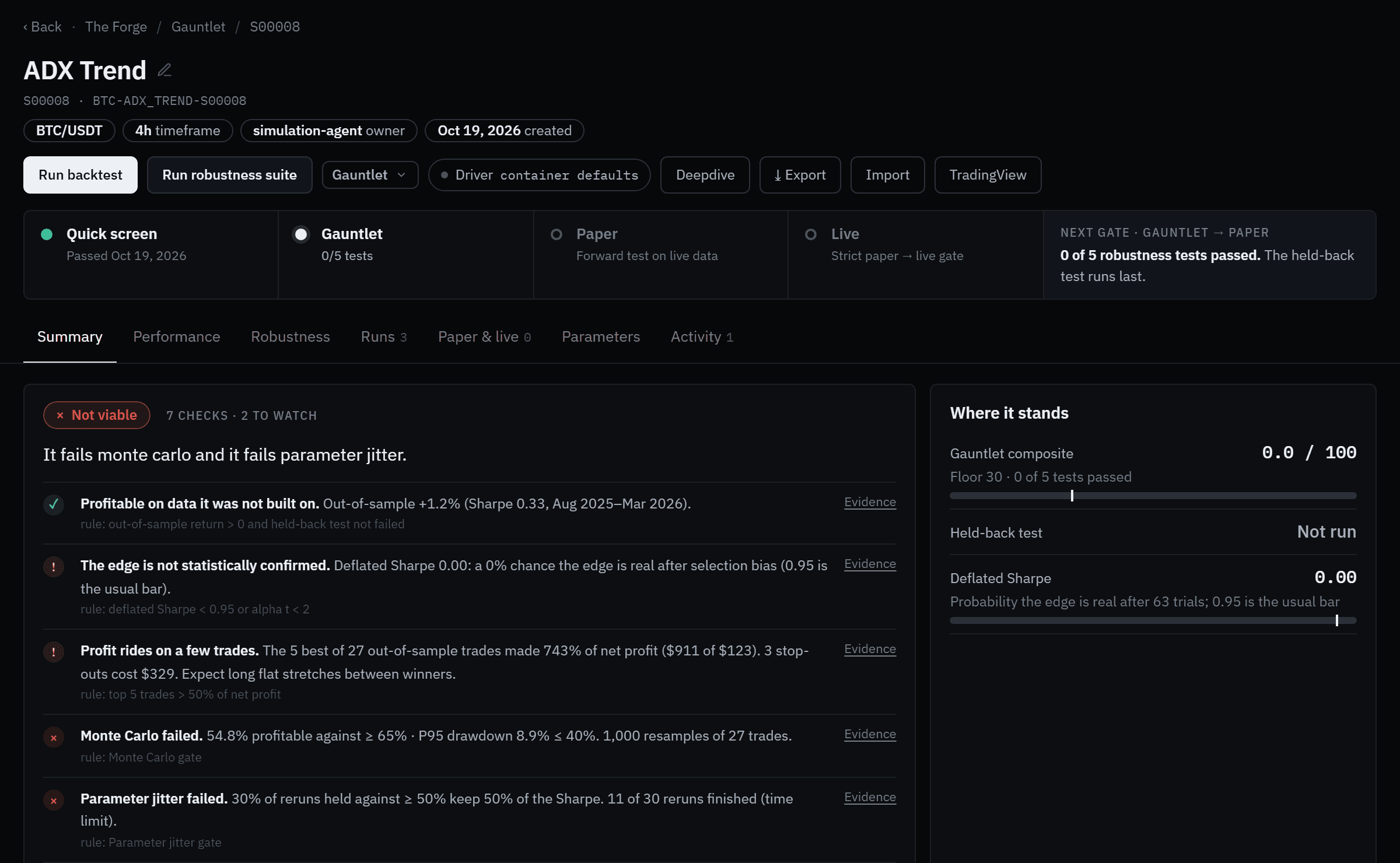Click the BTC/USDT tag
The image size is (1400, 863).
pyautogui.click(x=69, y=131)
